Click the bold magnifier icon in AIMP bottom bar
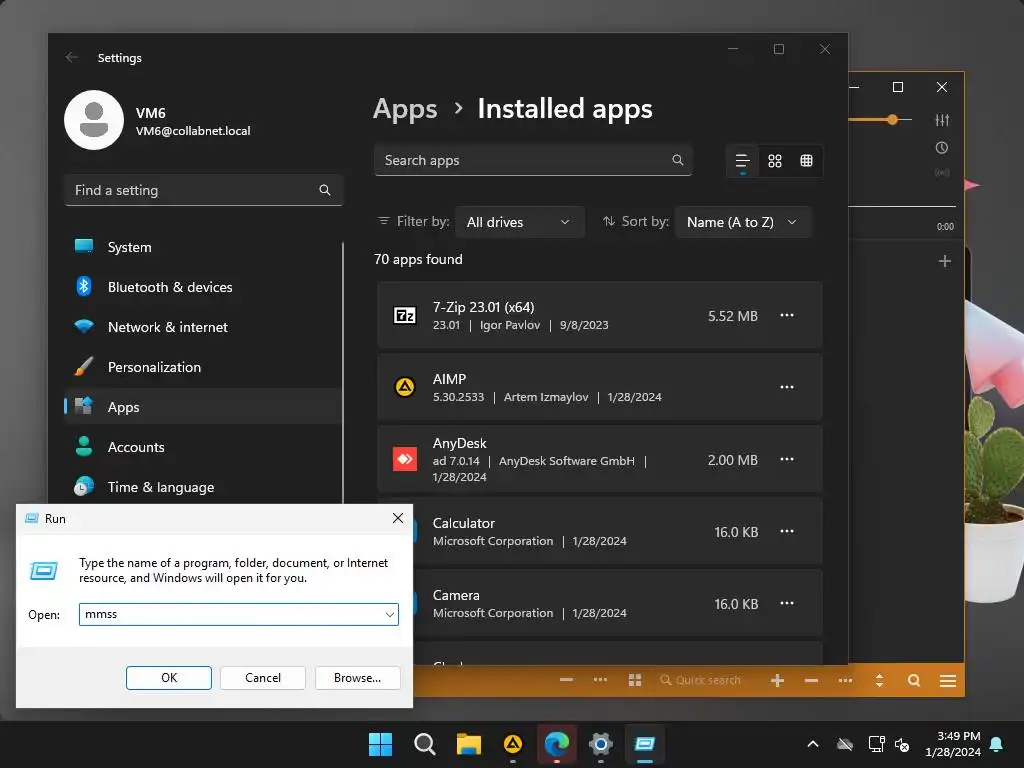1024x768 pixels. click(914, 680)
